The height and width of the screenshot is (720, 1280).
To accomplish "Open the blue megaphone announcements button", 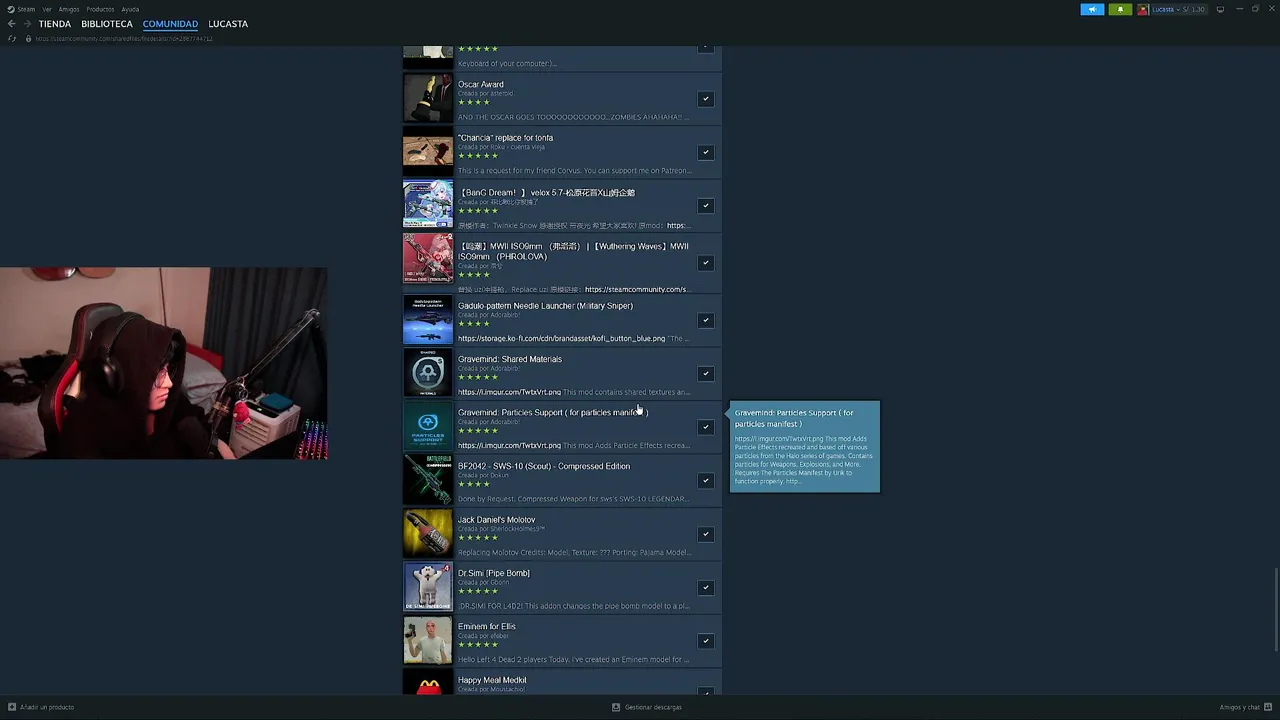I will (x=1092, y=9).
